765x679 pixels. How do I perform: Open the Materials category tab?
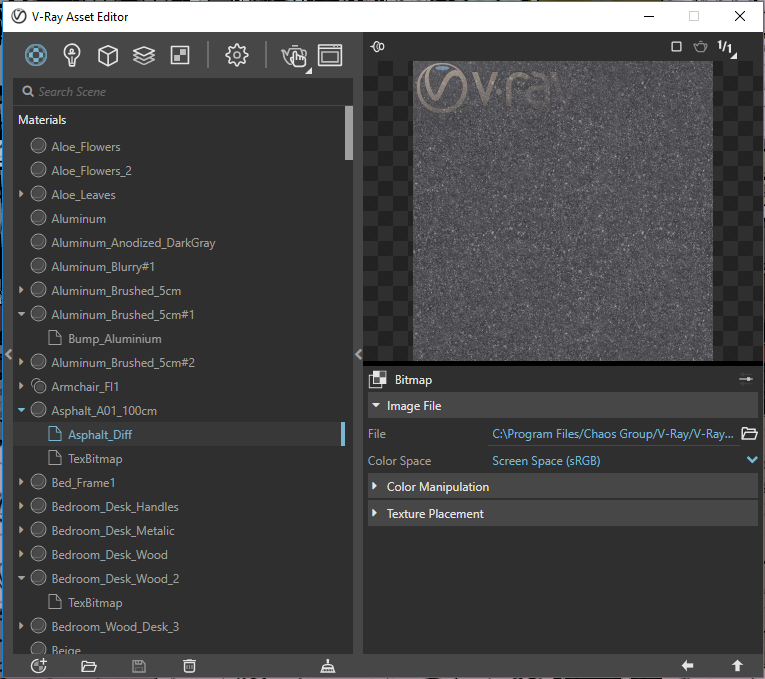tap(36, 55)
